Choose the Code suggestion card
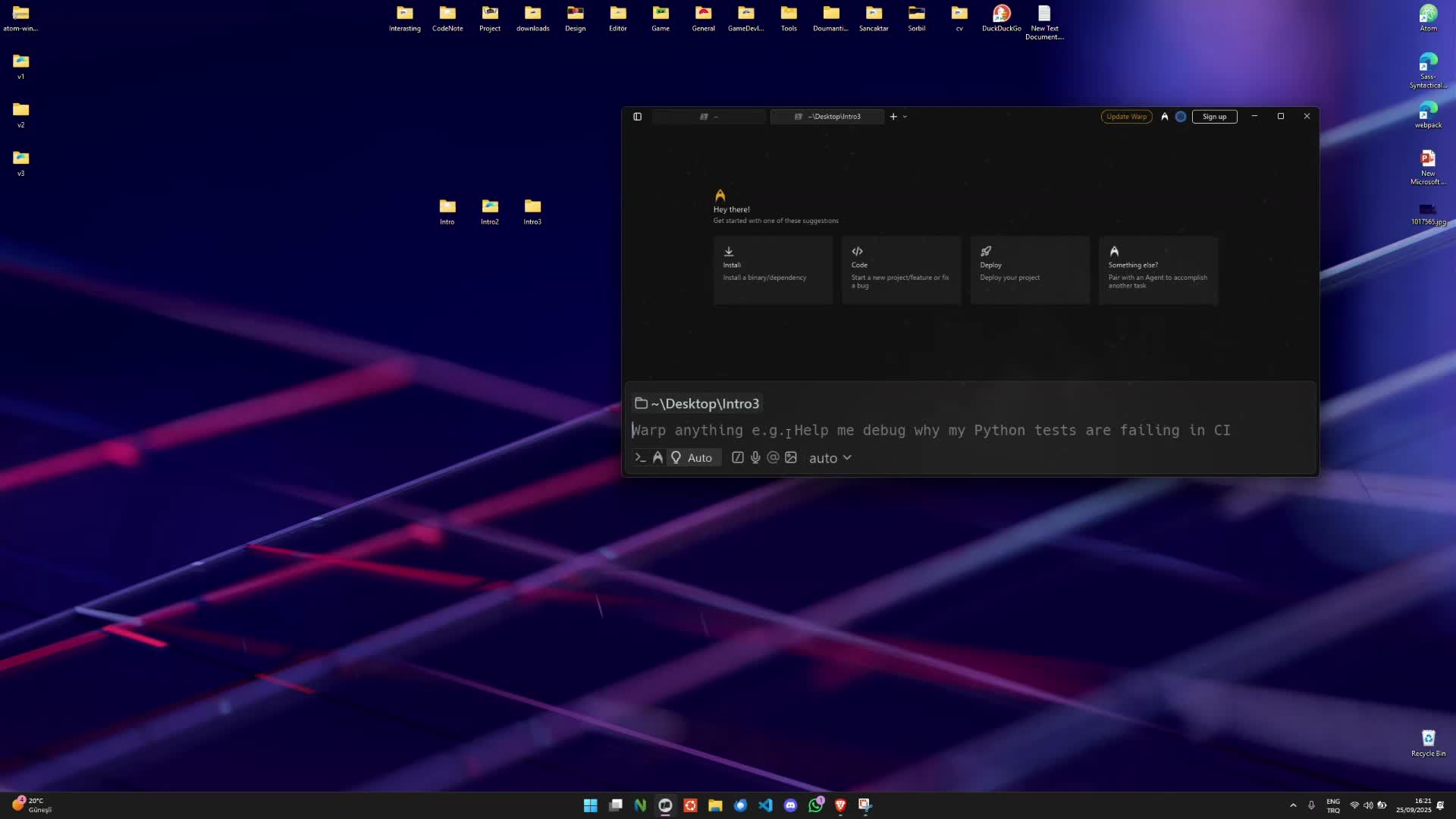 click(901, 270)
